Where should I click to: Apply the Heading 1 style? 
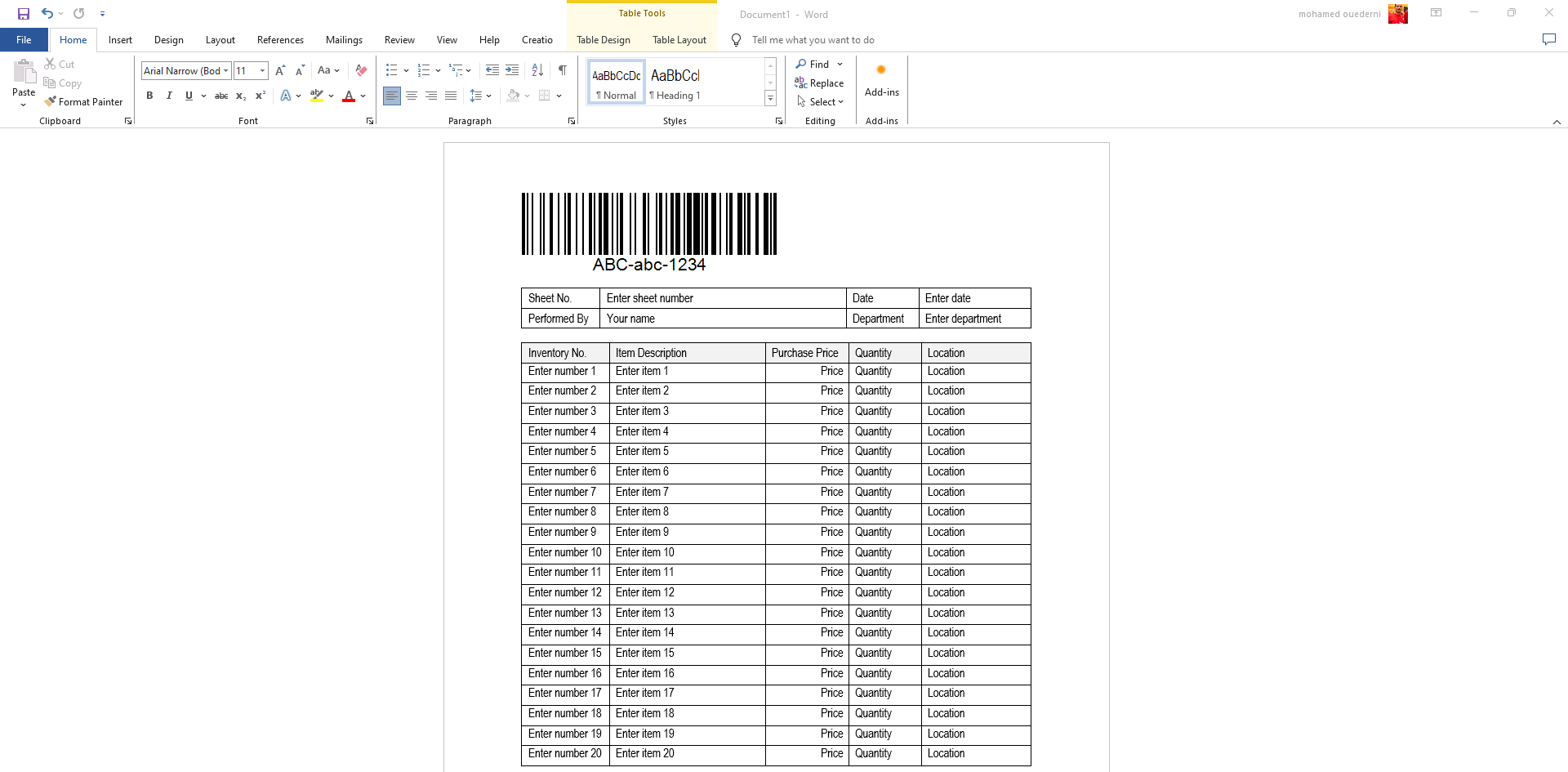675,82
